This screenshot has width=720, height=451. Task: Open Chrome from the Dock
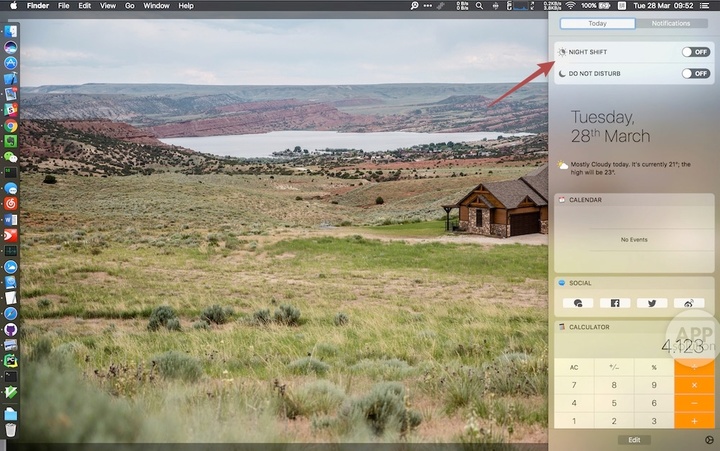(11, 126)
